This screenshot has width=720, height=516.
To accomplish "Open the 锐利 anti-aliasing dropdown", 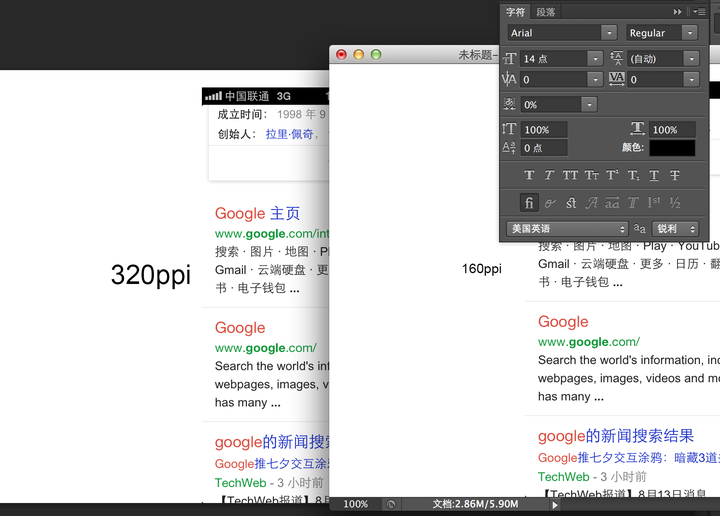I will [675, 229].
